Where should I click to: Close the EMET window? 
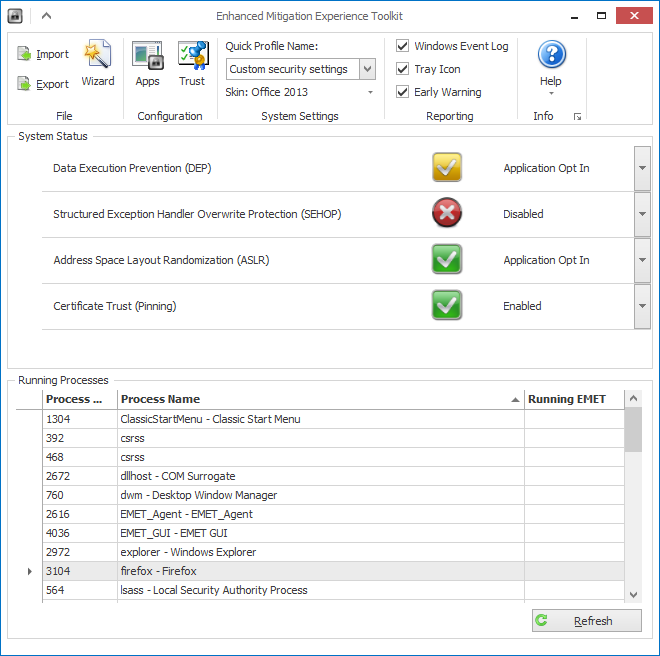click(634, 16)
